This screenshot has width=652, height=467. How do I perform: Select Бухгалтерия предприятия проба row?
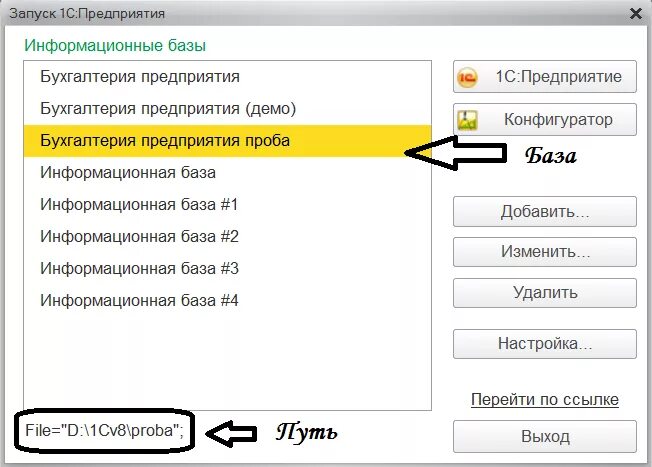point(227,141)
